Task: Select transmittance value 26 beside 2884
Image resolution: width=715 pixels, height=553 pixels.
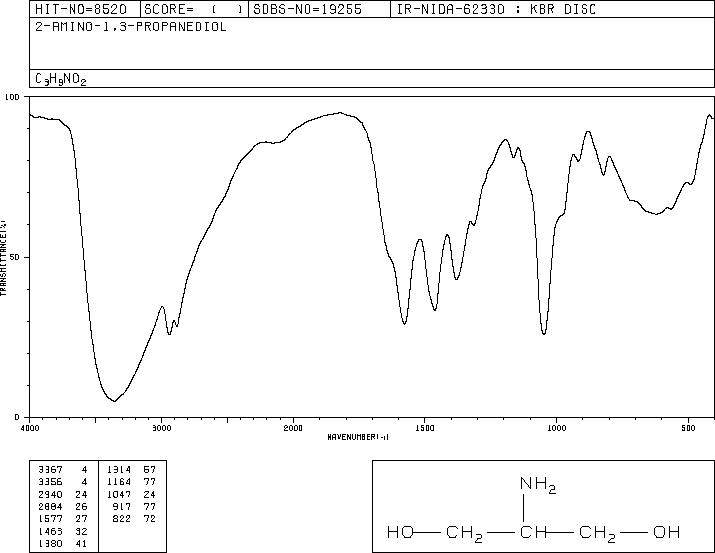Action: click(x=81, y=506)
